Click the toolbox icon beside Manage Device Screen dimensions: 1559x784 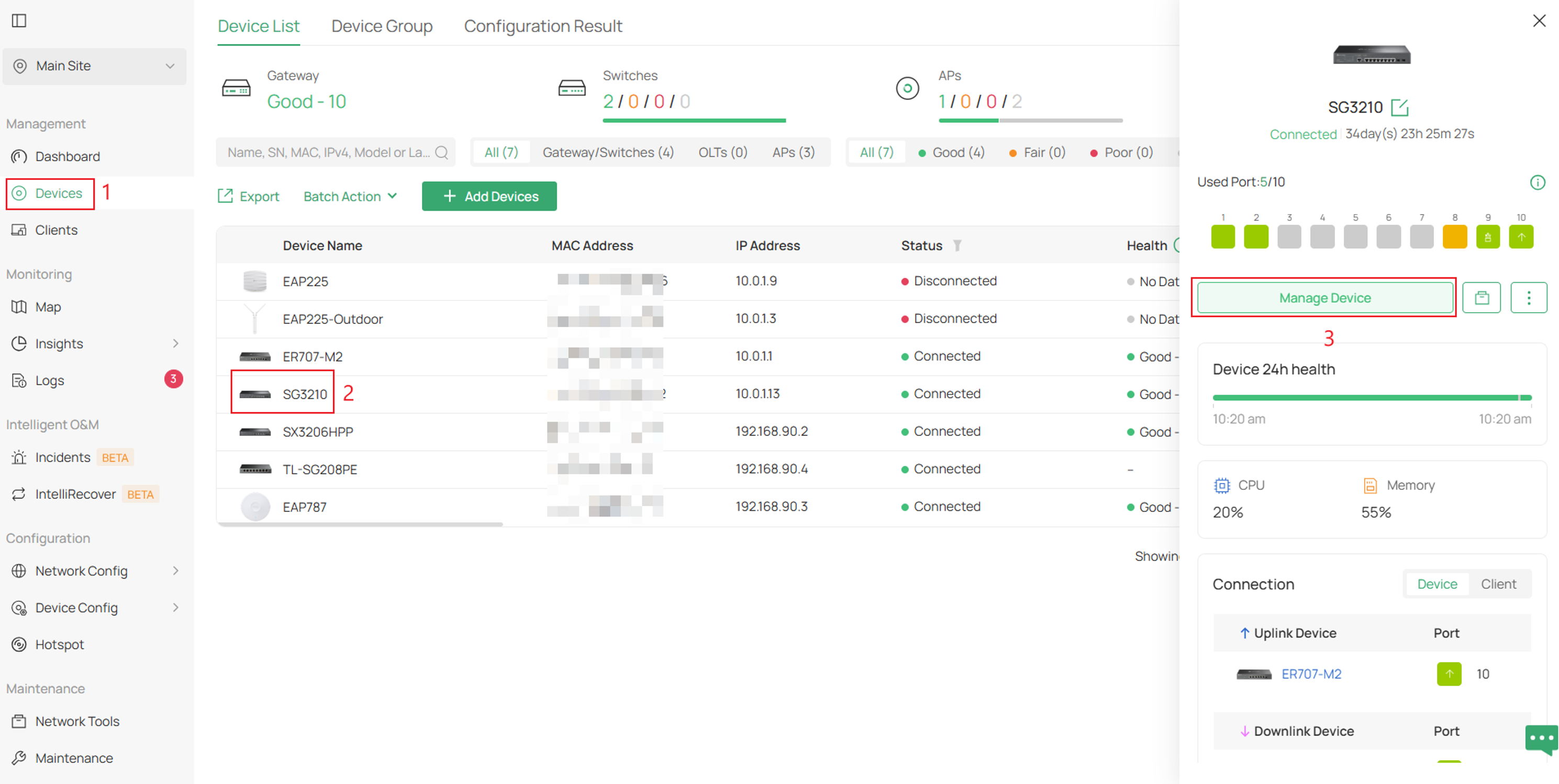[x=1482, y=298]
